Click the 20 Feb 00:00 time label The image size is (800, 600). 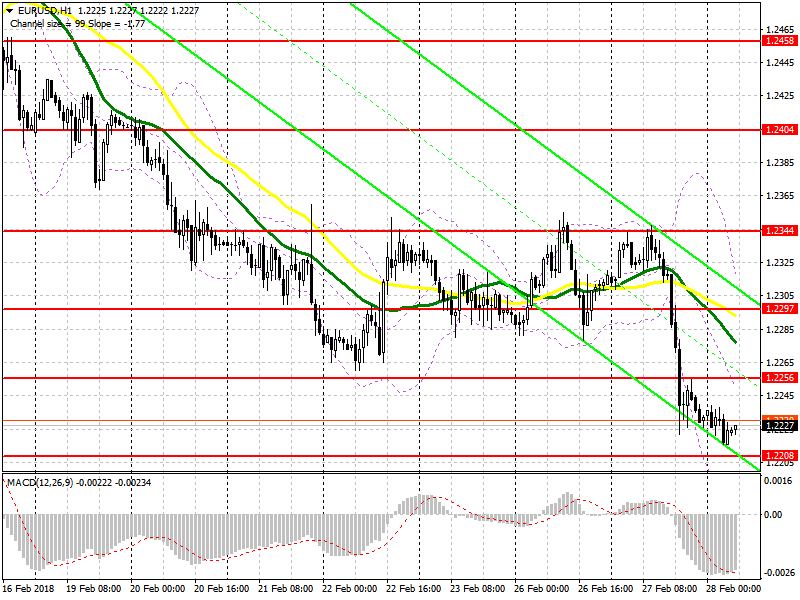pos(158,589)
